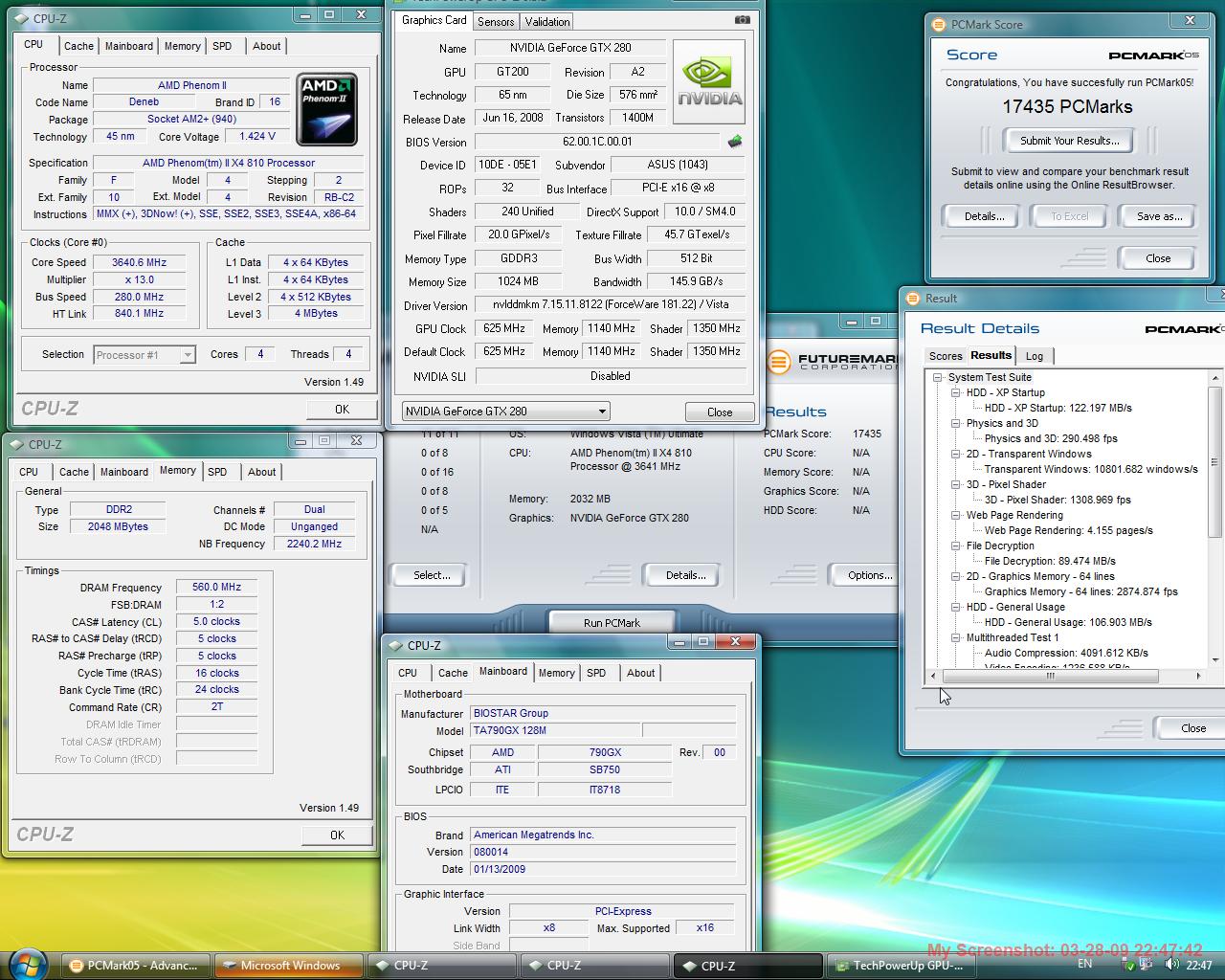This screenshot has height=980, width=1225.
Task: Collapse the Physics and 3D node
Action: click(x=955, y=423)
